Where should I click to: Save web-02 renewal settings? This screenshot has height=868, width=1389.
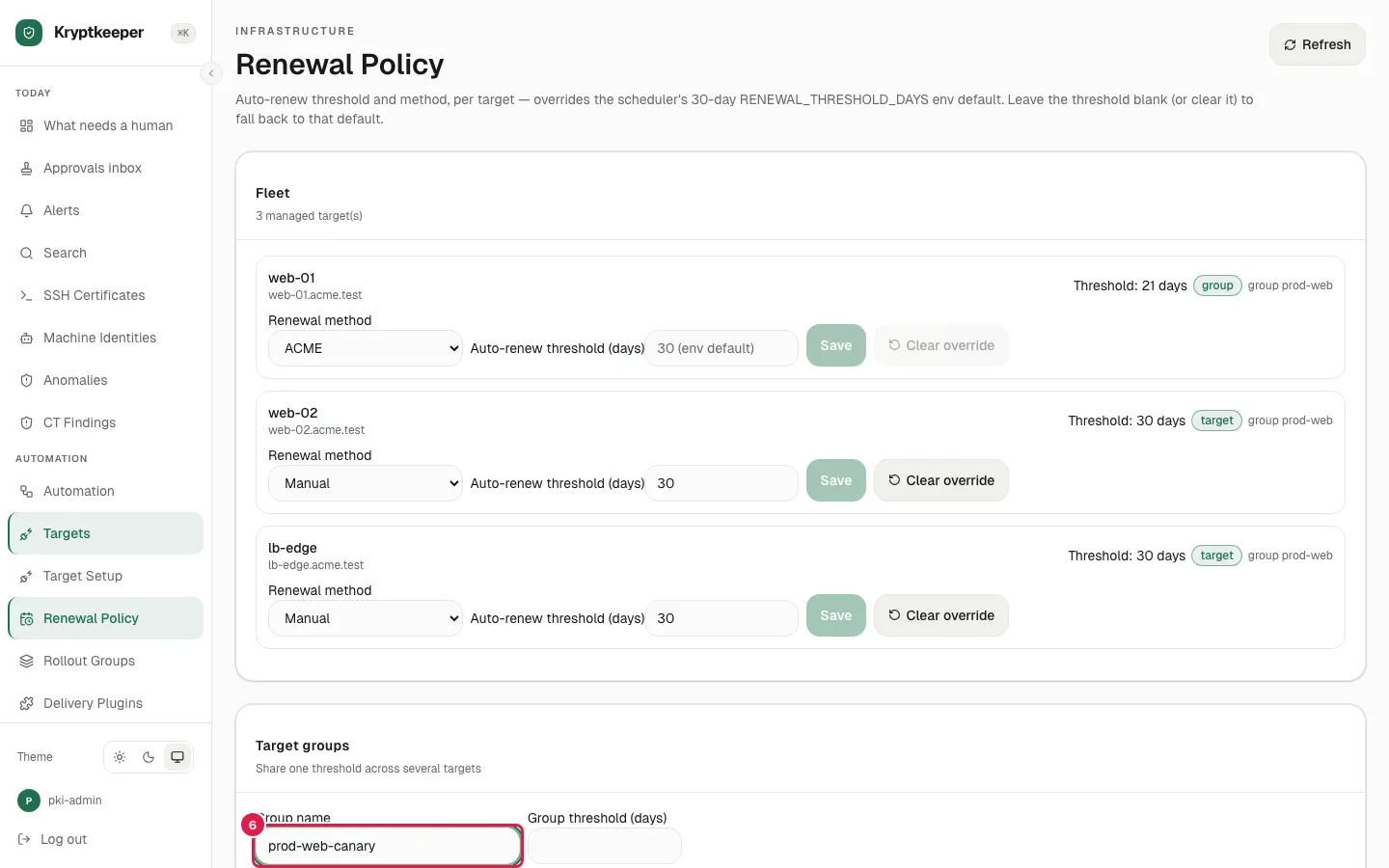(x=835, y=480)
